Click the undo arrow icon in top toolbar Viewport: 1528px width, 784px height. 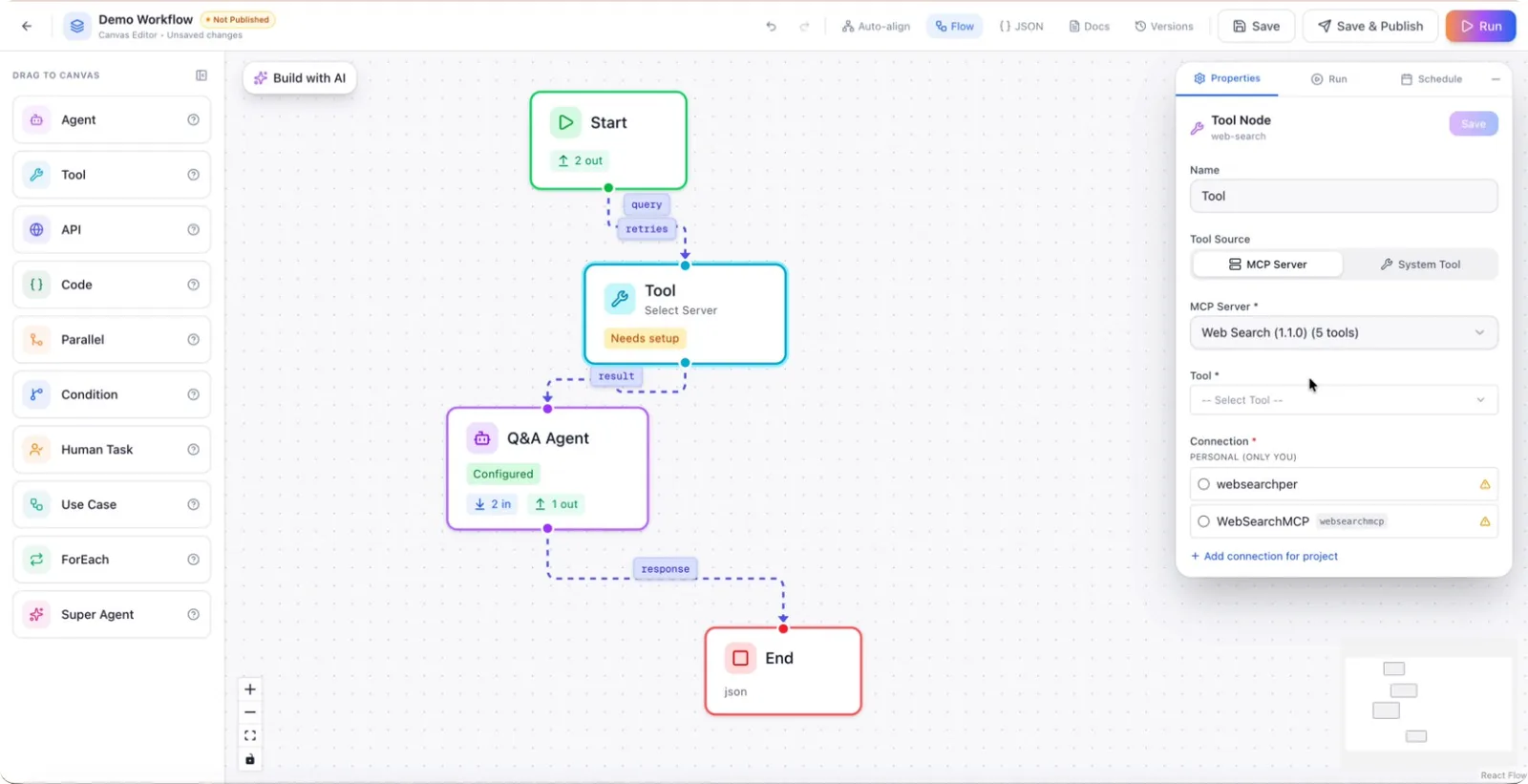tap(771, 27)
